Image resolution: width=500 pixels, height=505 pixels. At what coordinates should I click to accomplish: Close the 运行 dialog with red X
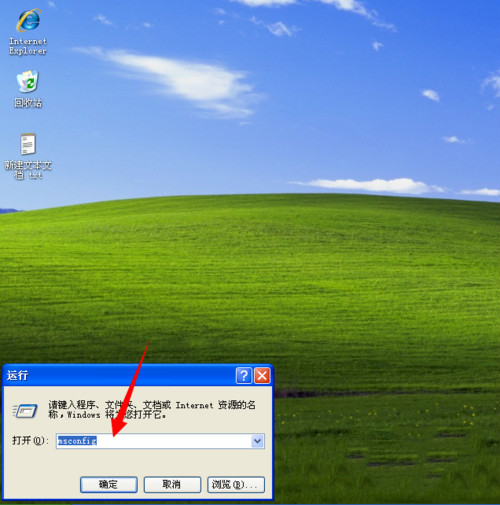tap(262, 376)
